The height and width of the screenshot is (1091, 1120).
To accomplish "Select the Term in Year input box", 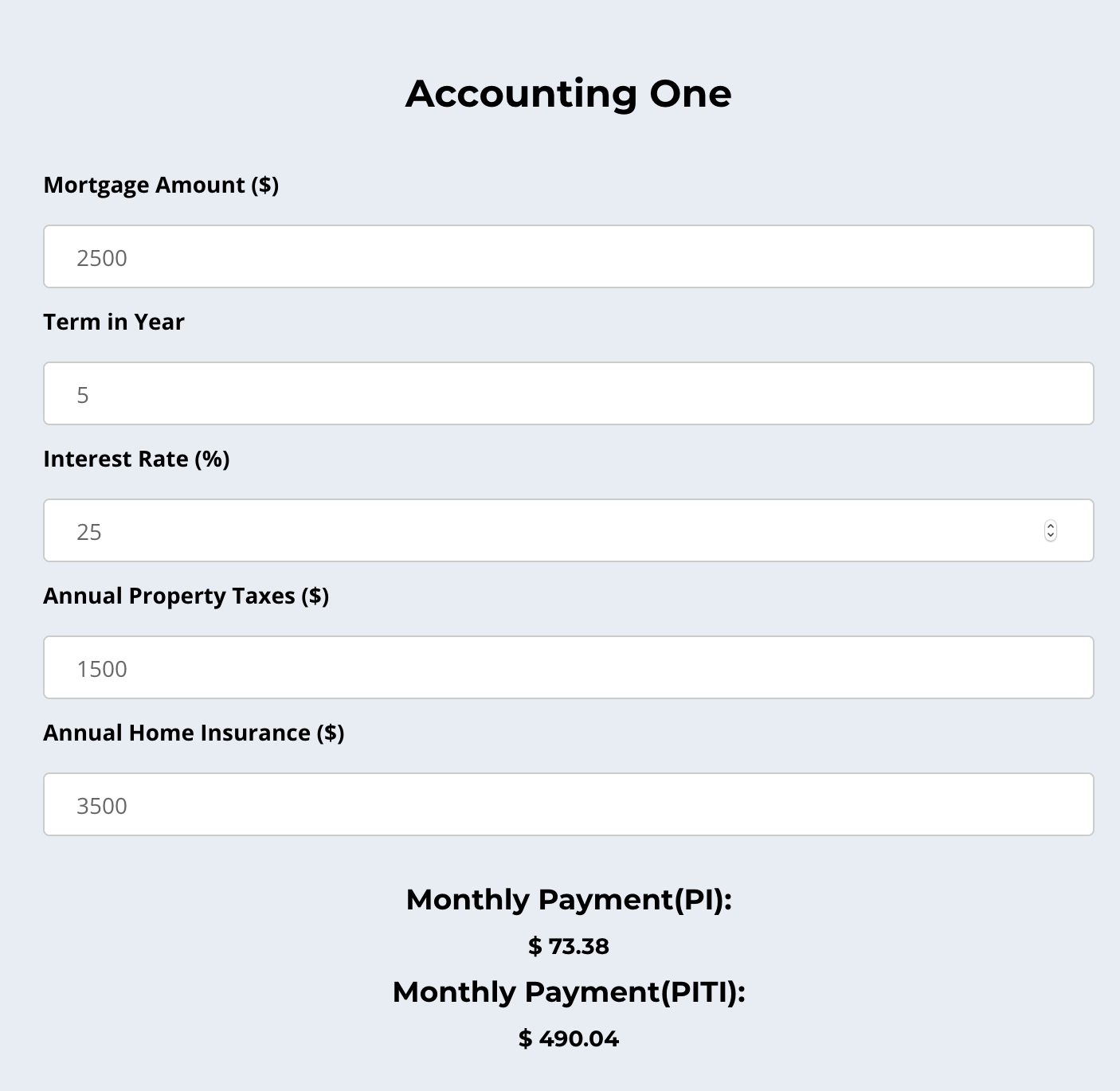I will (569, 393).
